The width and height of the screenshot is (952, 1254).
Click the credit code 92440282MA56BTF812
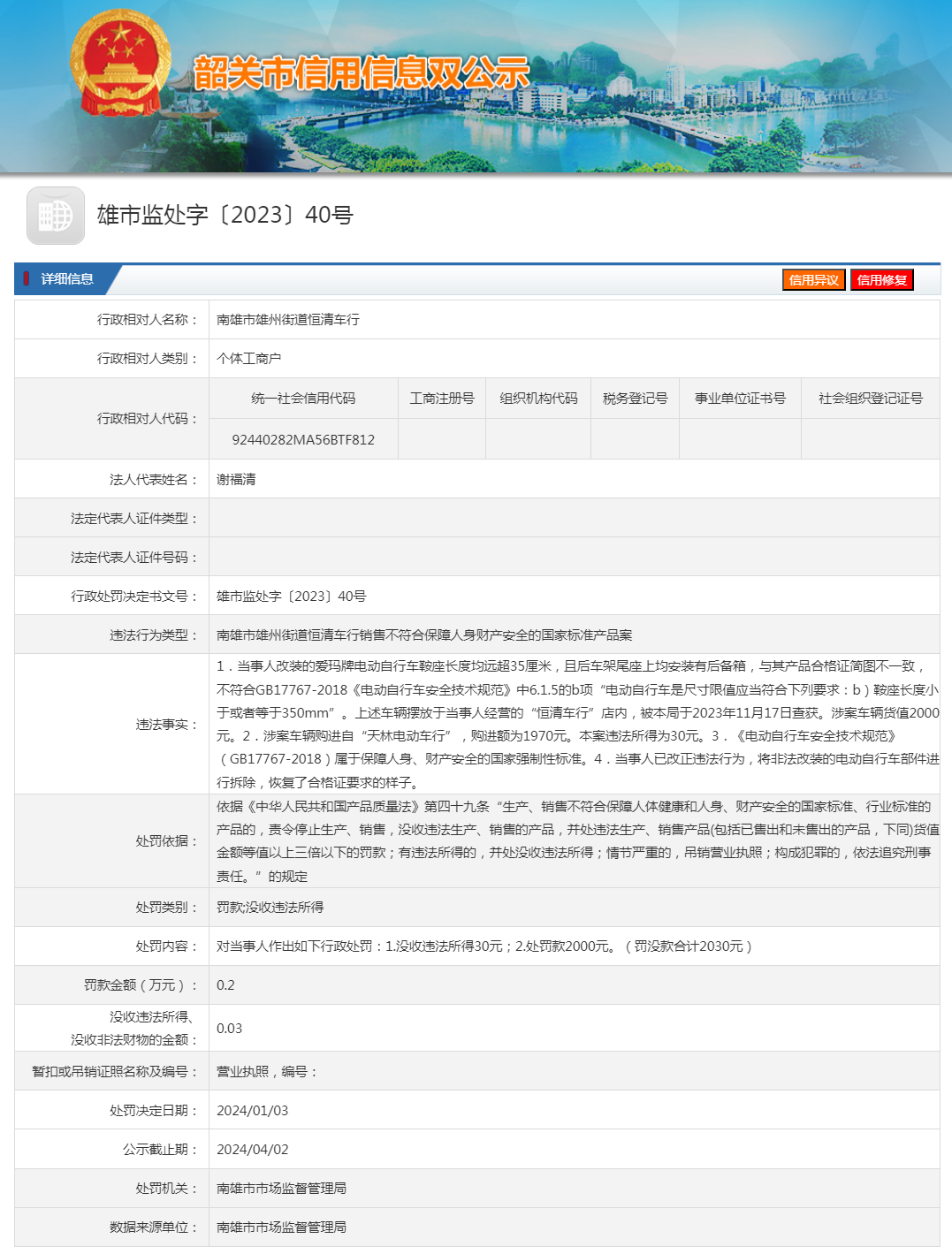(303, 439)
